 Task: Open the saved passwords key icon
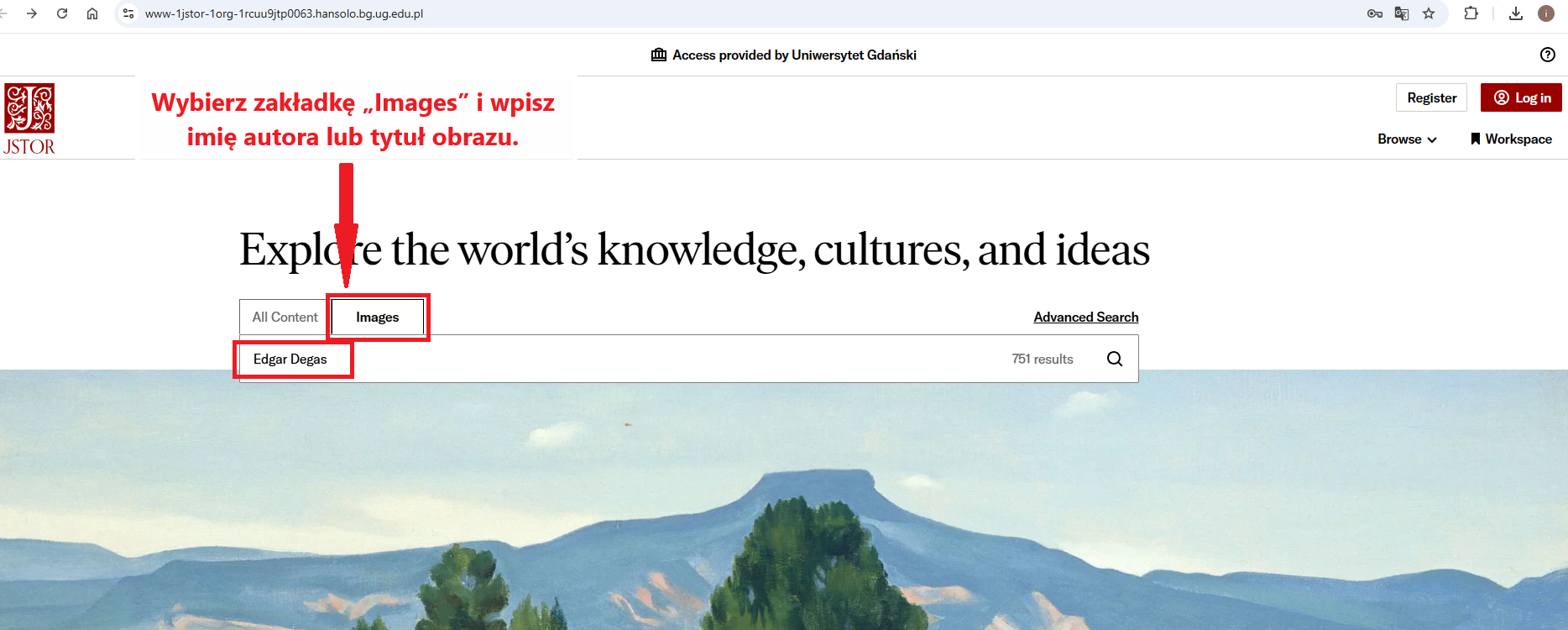[1375, 13]
